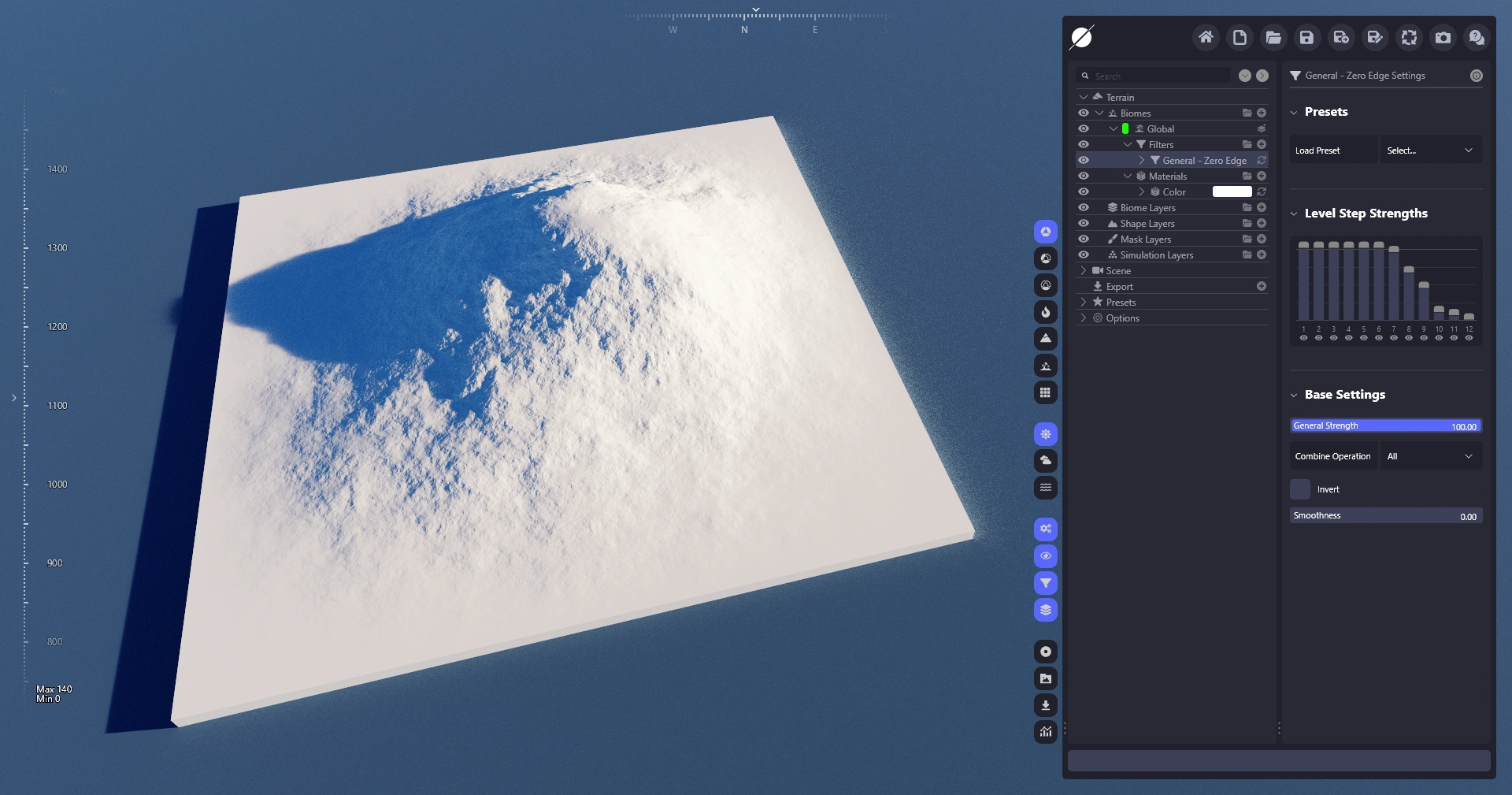Select the Export item in the tree
Viewport: 1512px width, 795px height.
point(1119,287)
